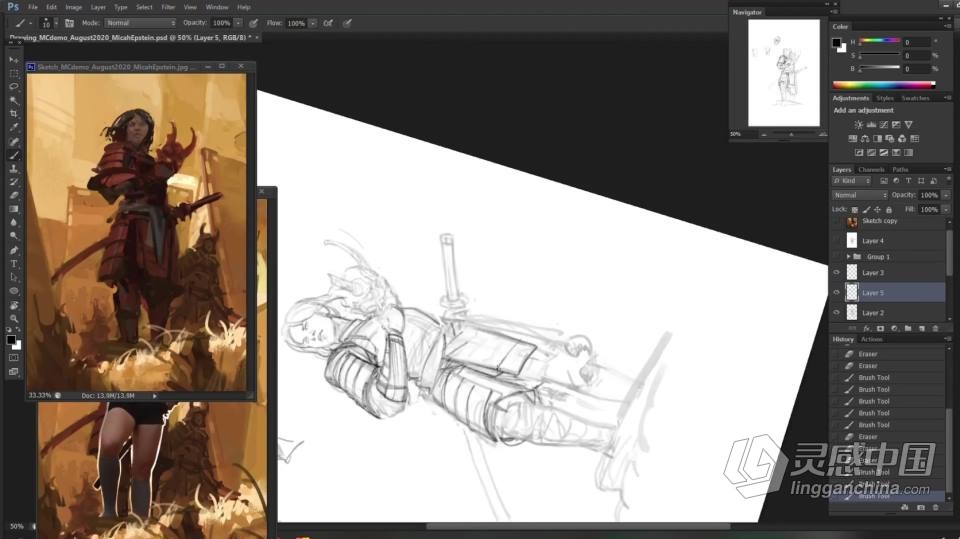This screenshot has height=539, width=960.
Task: Open the Filter menu
Action: [168, 7]
